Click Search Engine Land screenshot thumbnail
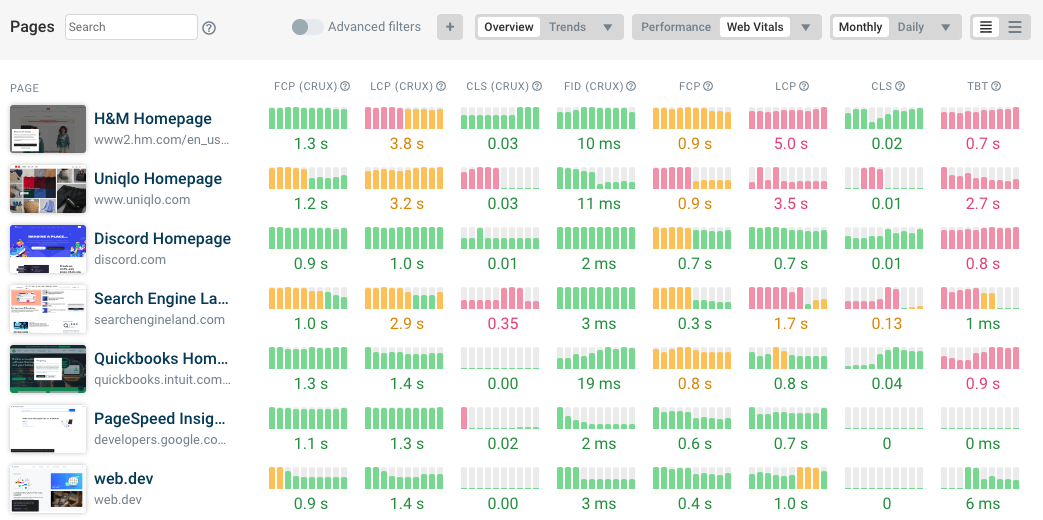 pos(48,309)
